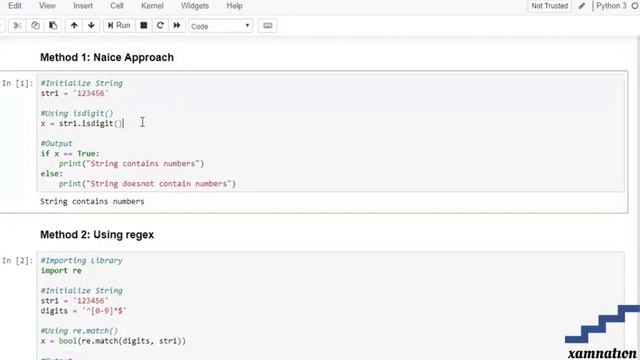640x360 pixels.
Task: Restart the kernel icon
Action: coord(160,26)
